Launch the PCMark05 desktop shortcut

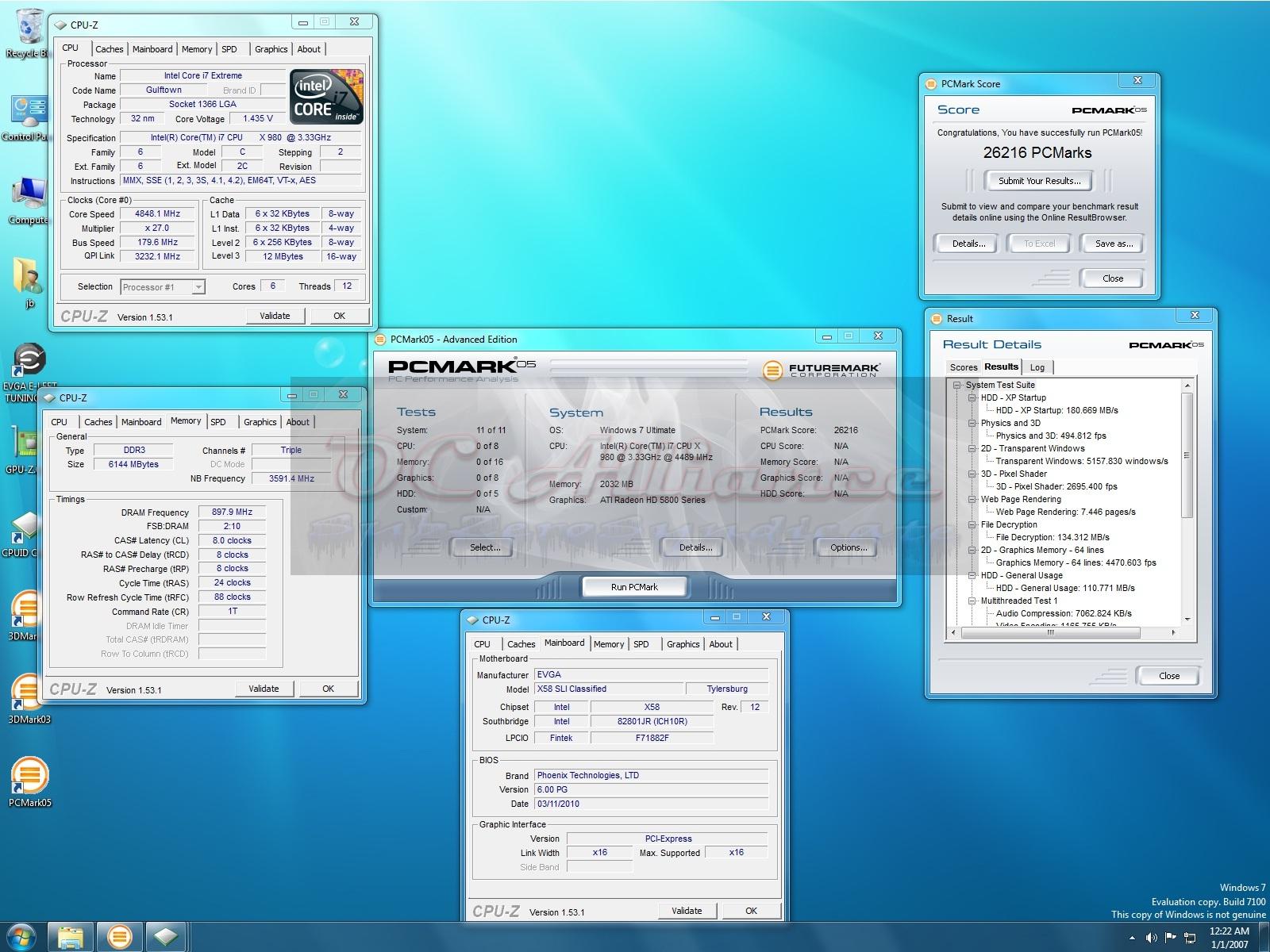[x=29, y=781]
